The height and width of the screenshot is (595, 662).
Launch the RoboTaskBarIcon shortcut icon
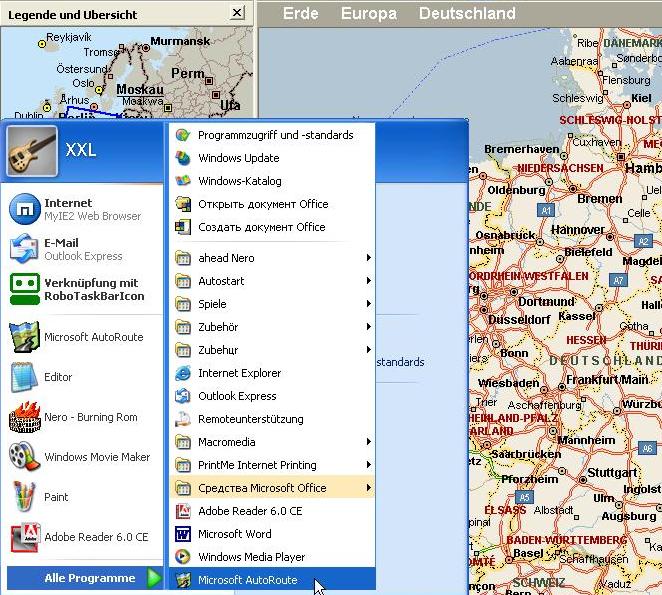[25, 289]
